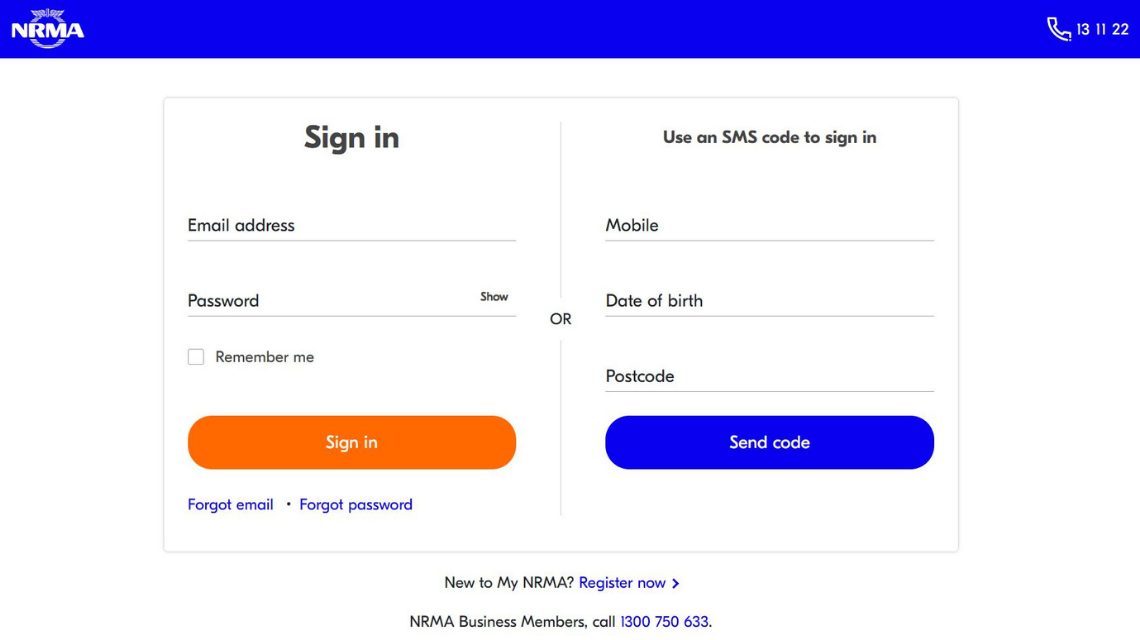The width and height of the screenshot is (1140, 640).
Task: Select the Sign in panel heading
Action: pyautogui.click(x=351, y=138)
